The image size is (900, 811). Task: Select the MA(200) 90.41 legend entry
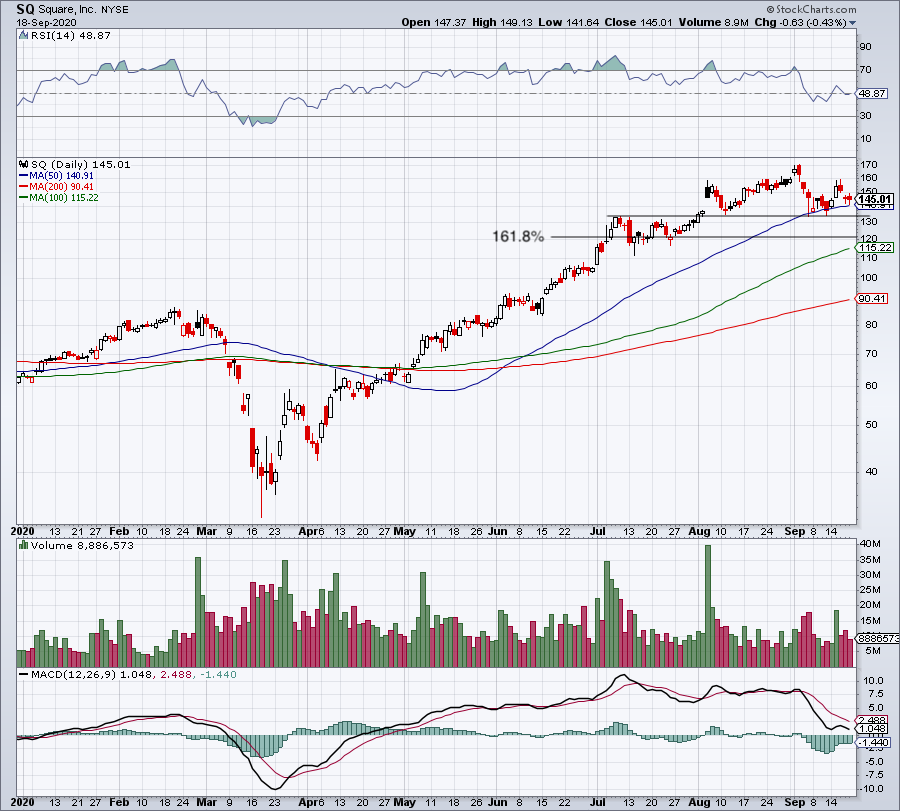(x=56, y=187)
